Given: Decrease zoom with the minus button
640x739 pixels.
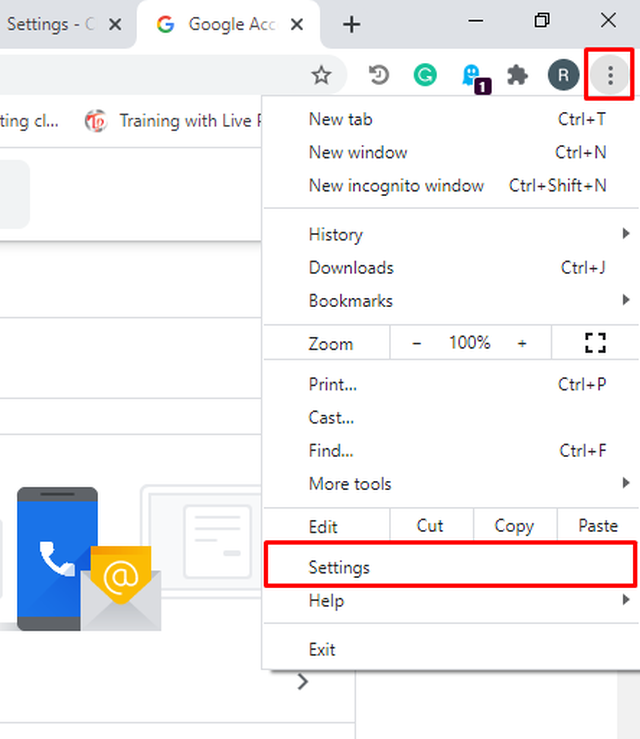Looking at the screenshot, I should coord(416,343).
